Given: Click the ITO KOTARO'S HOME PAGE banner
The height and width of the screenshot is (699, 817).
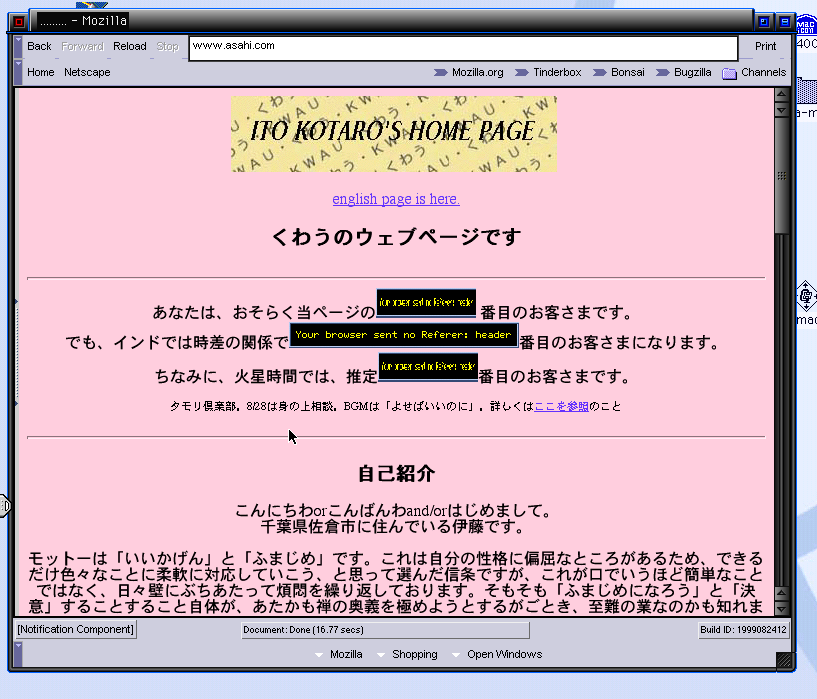Looking at the screenshot, I should pyautogui.click(x=394, y=133).
